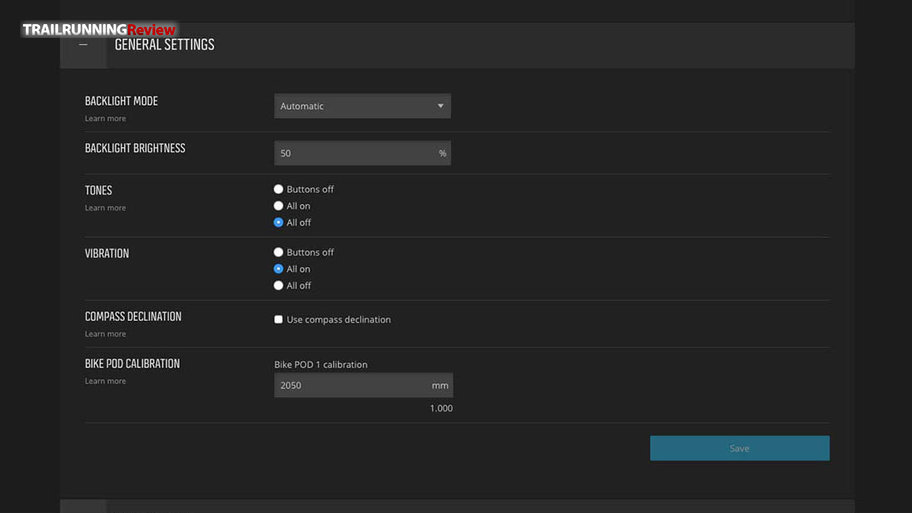The image size is (912, 513).
Task: Open the Backlight Mode dropdown
Action: click(362, 106)
